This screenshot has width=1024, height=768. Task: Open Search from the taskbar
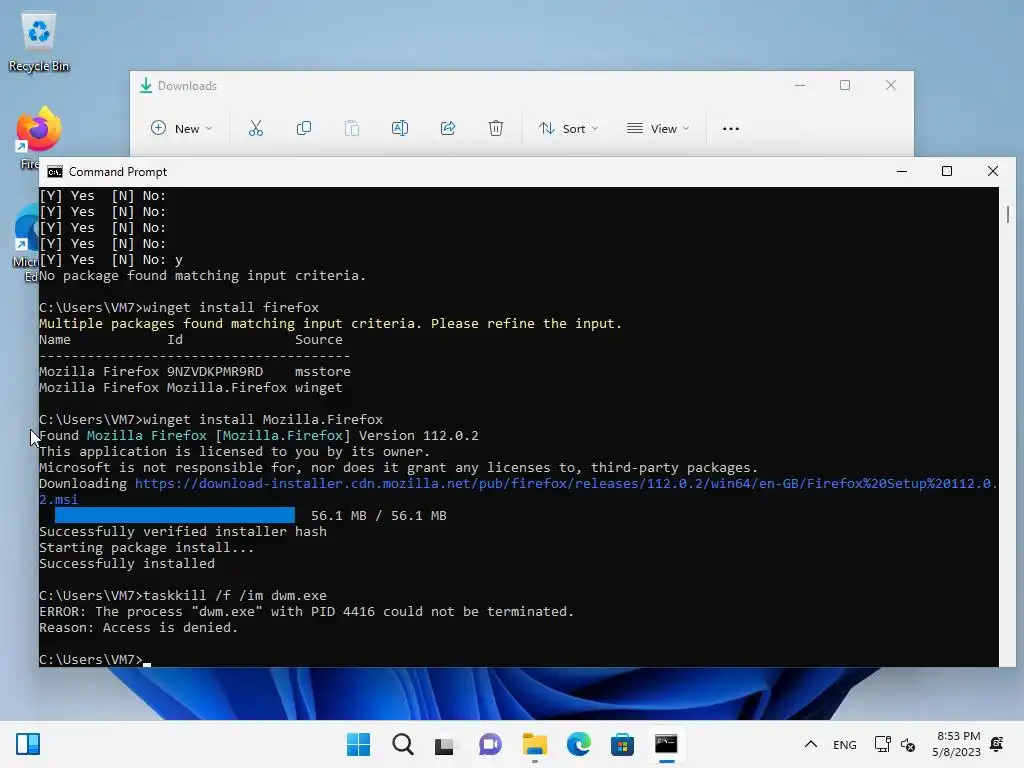point(402,744)
